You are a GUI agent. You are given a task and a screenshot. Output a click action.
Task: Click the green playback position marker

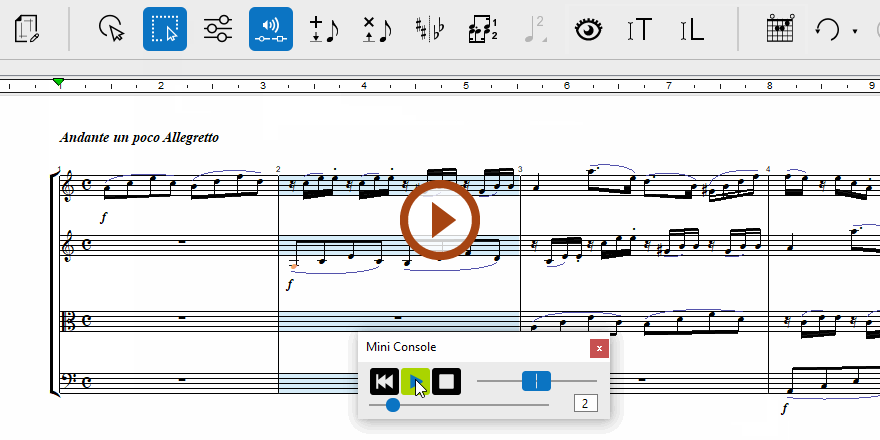pyautogui.click(x=58, y=82)
